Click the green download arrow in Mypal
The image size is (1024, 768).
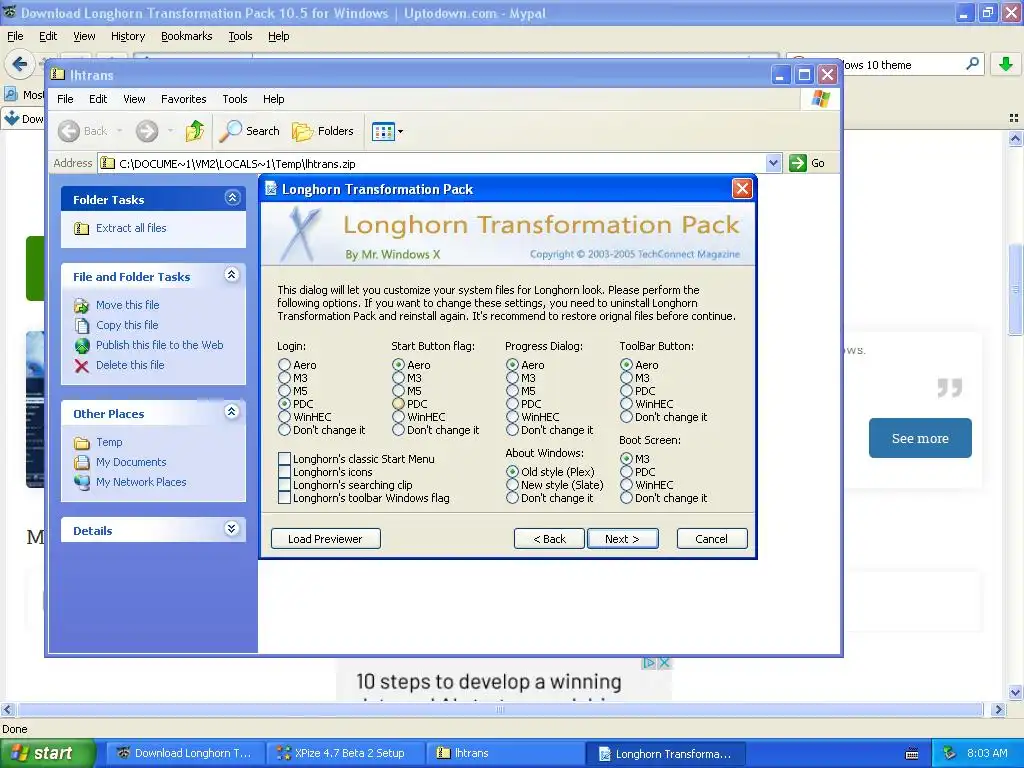1006,64
